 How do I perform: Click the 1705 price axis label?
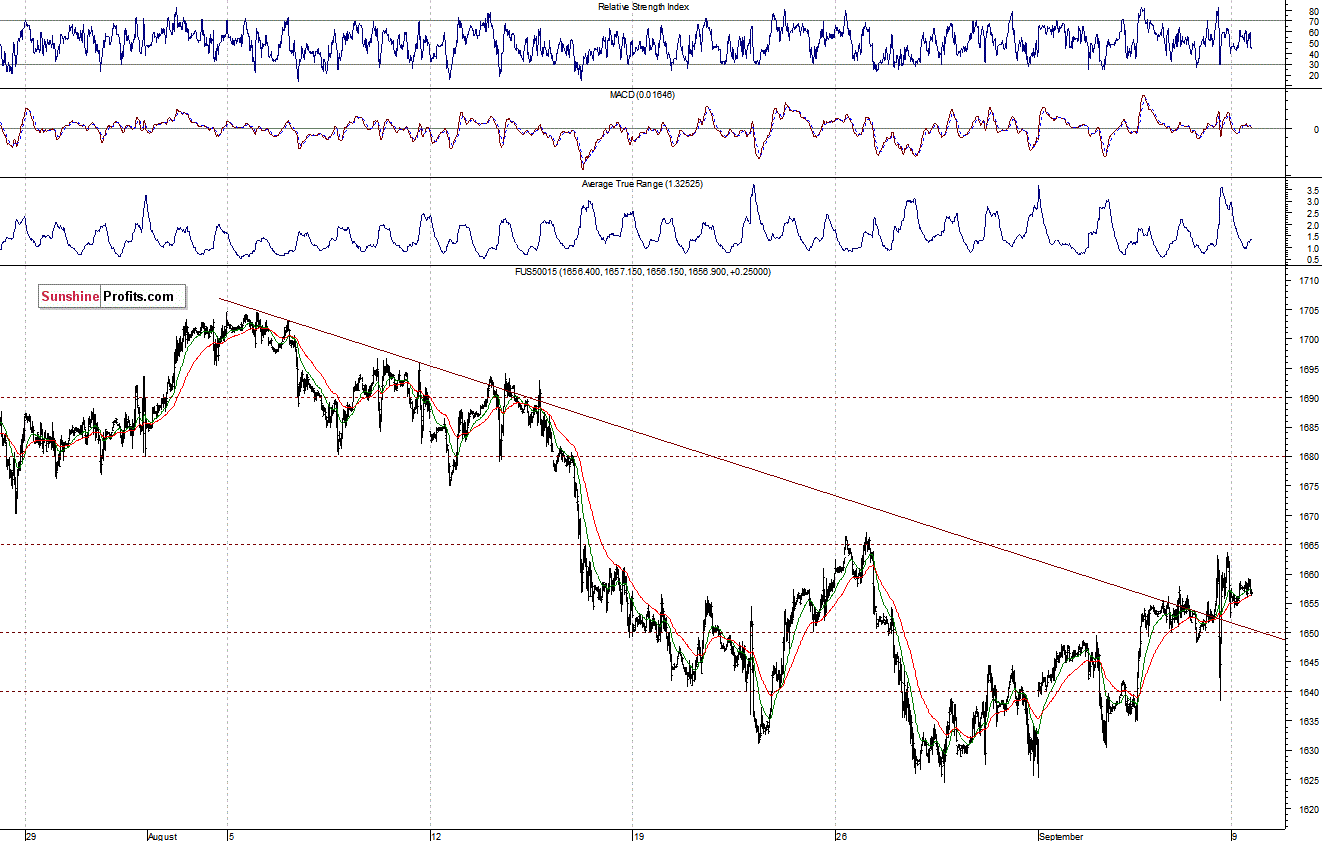1308,311
